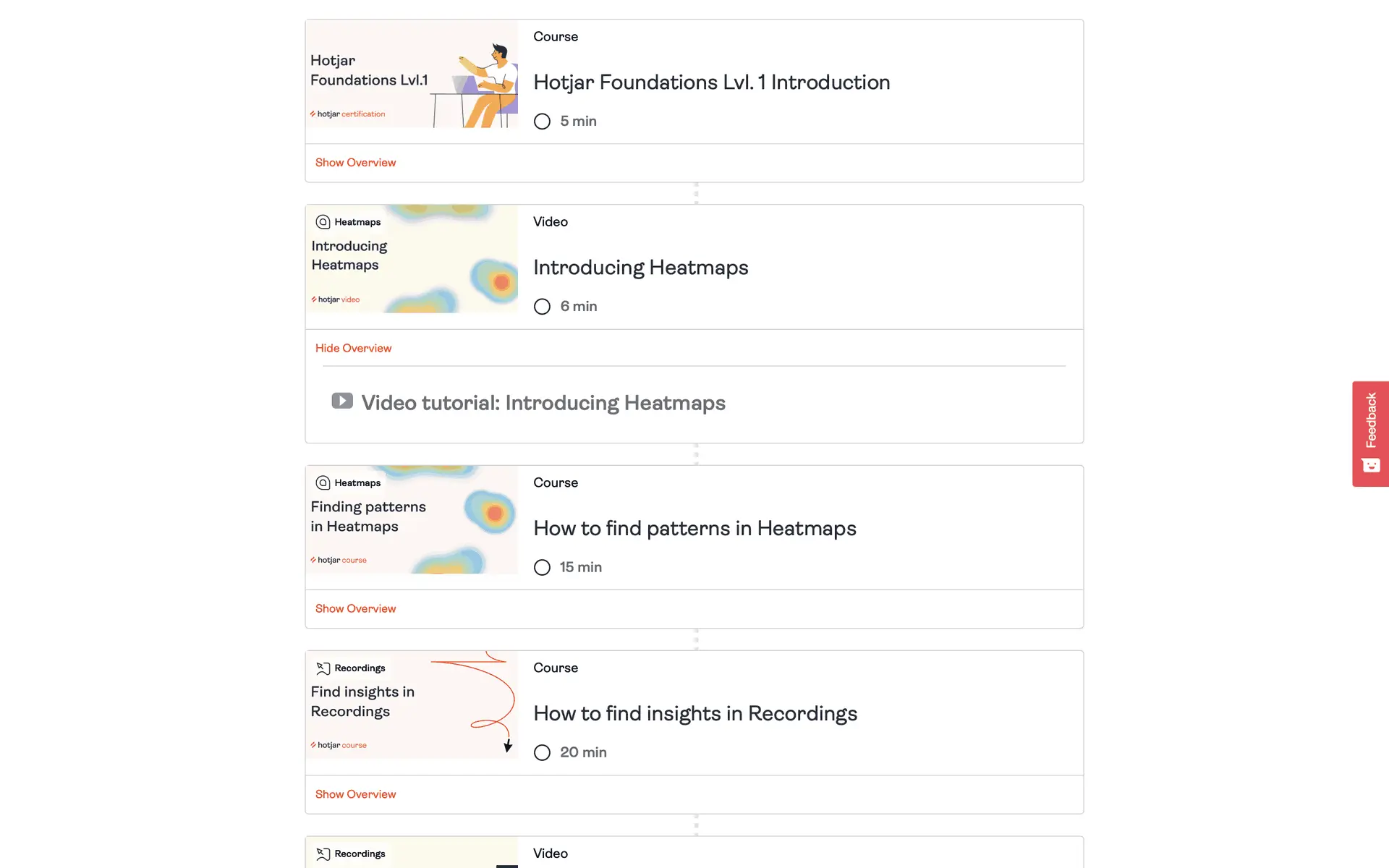The height and width of the screenshot is (868, 1389).
Task: Expand Show Overview under Hotjar Foundations Introduction
Action: click(355, 163)
